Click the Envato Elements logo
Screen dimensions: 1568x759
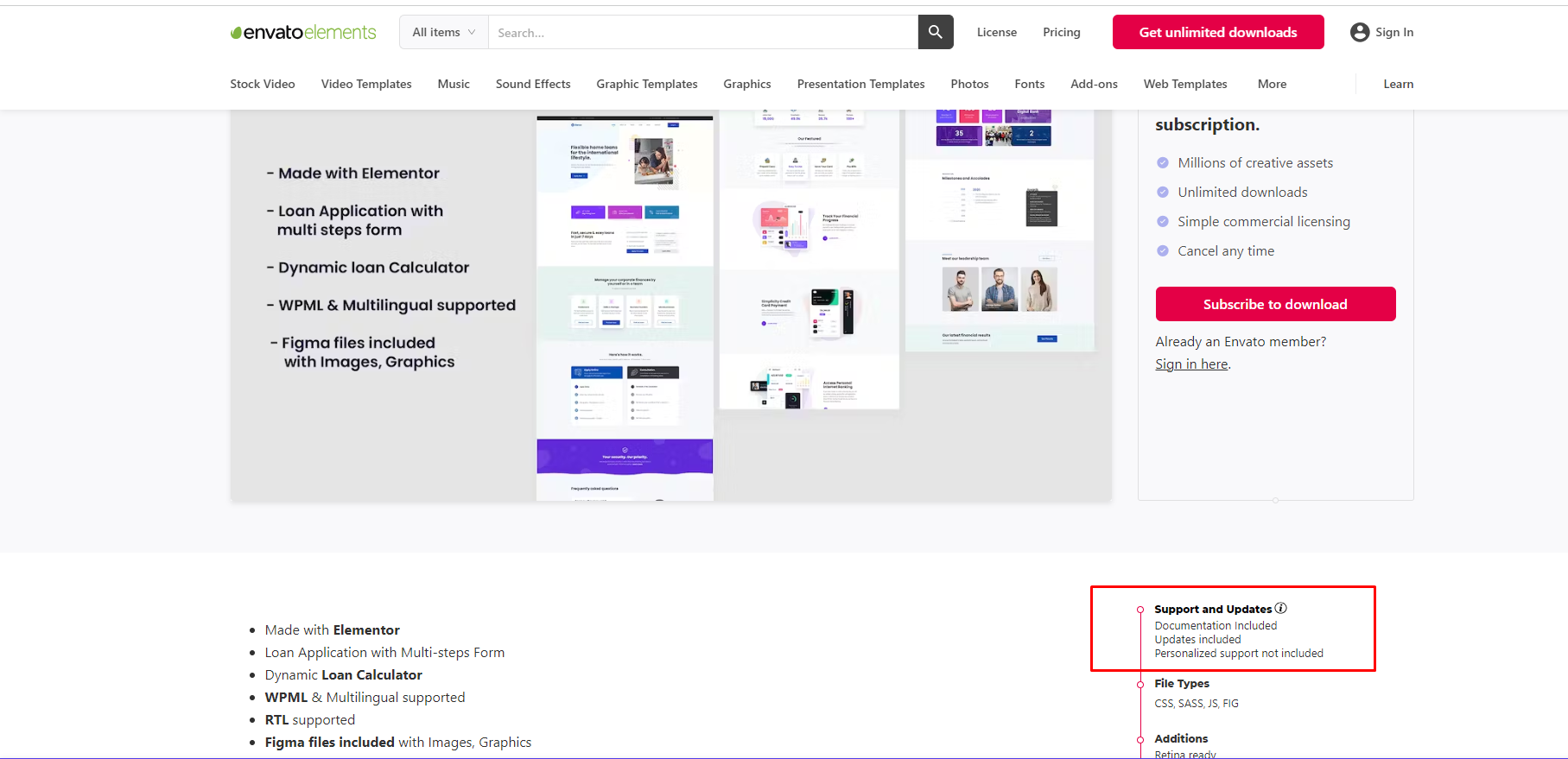[303, 33]
